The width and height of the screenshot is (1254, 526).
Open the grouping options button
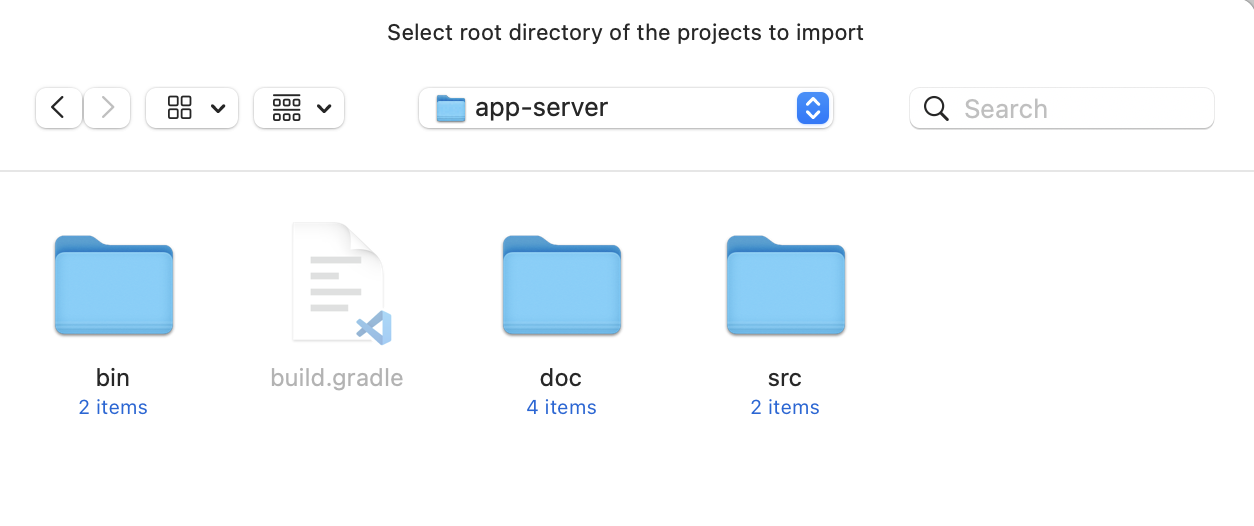click(x=299, y=108)
